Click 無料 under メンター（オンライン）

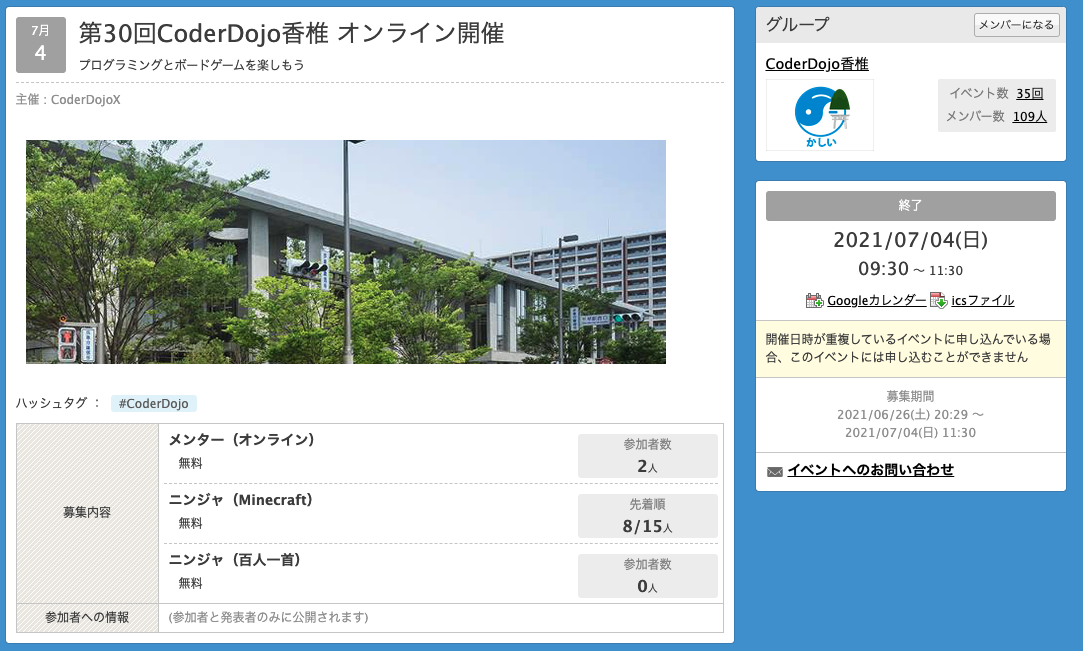[191, 463]
